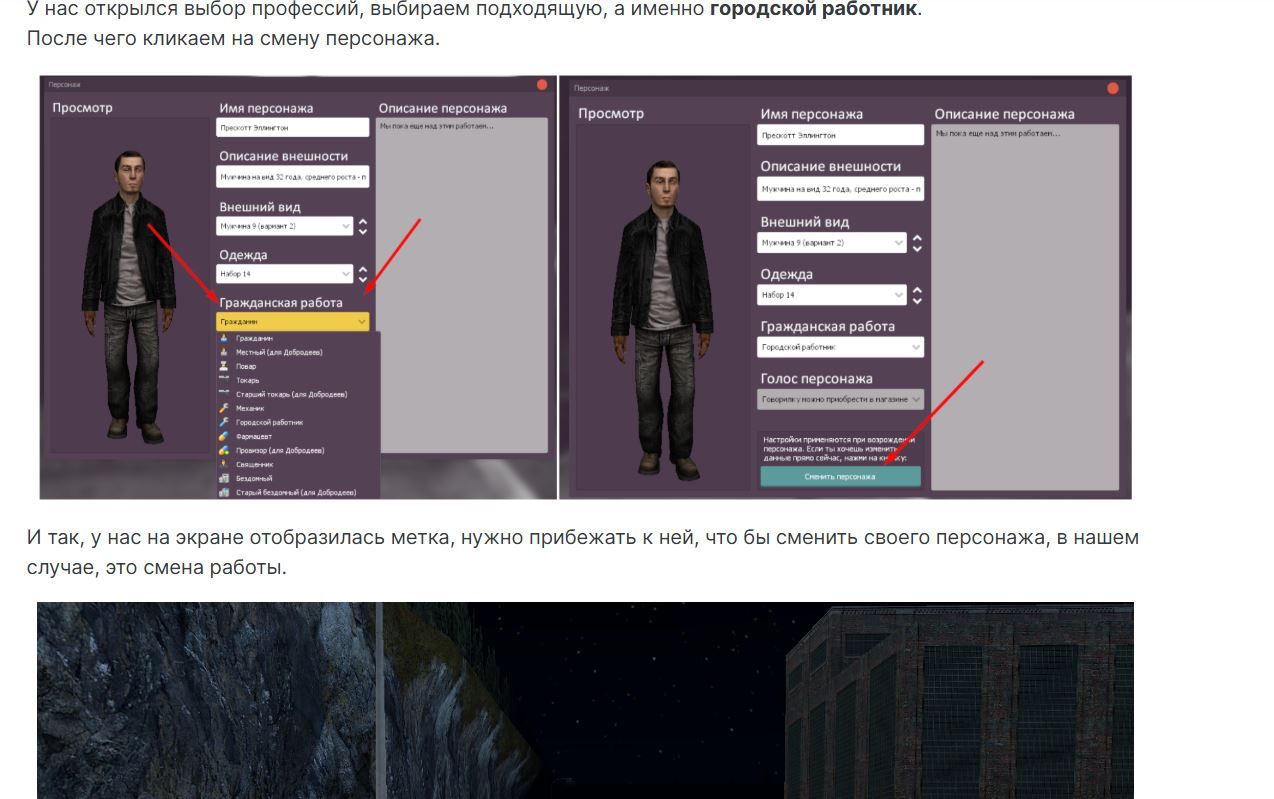Choose Священник from the job list
Screen dimensions: 1274x799
pyautogui.click(x=298, y=464)
